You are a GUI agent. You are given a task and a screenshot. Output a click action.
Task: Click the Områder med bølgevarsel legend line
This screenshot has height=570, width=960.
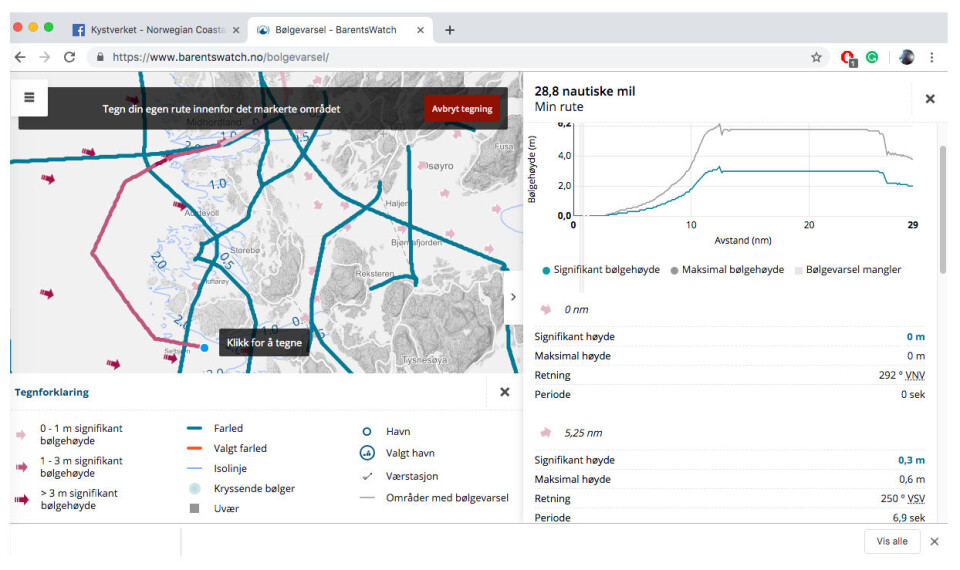(x=367, y=498)
